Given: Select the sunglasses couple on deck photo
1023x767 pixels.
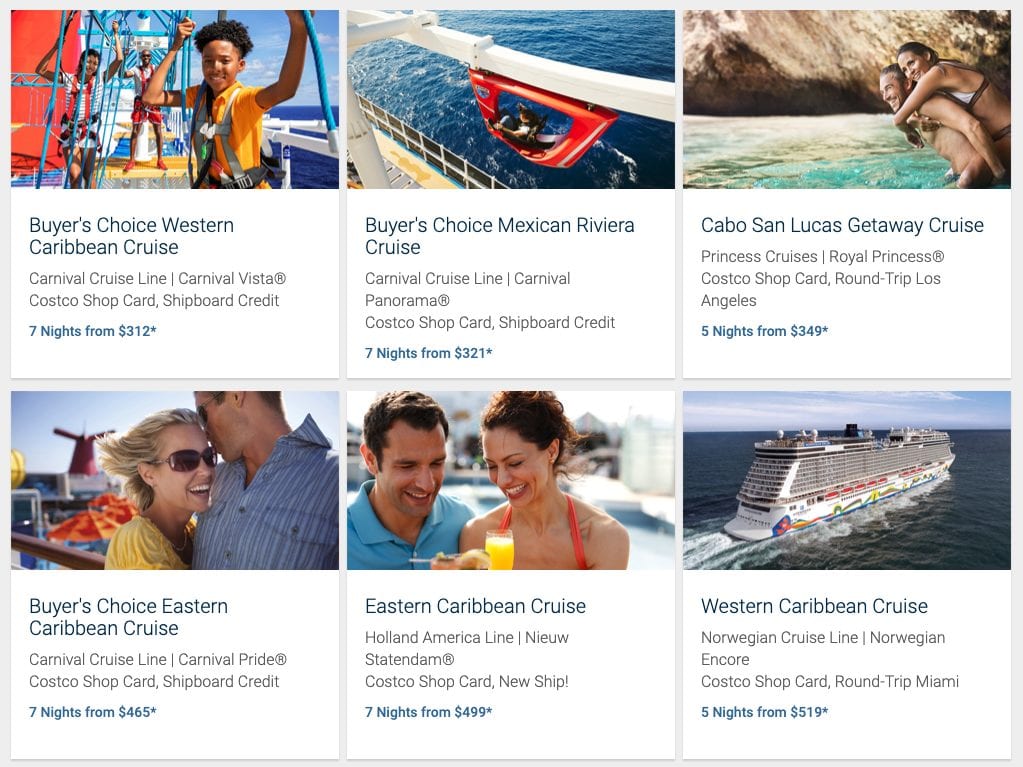Looking at the screenshot, I should click(x=175, y=480).
